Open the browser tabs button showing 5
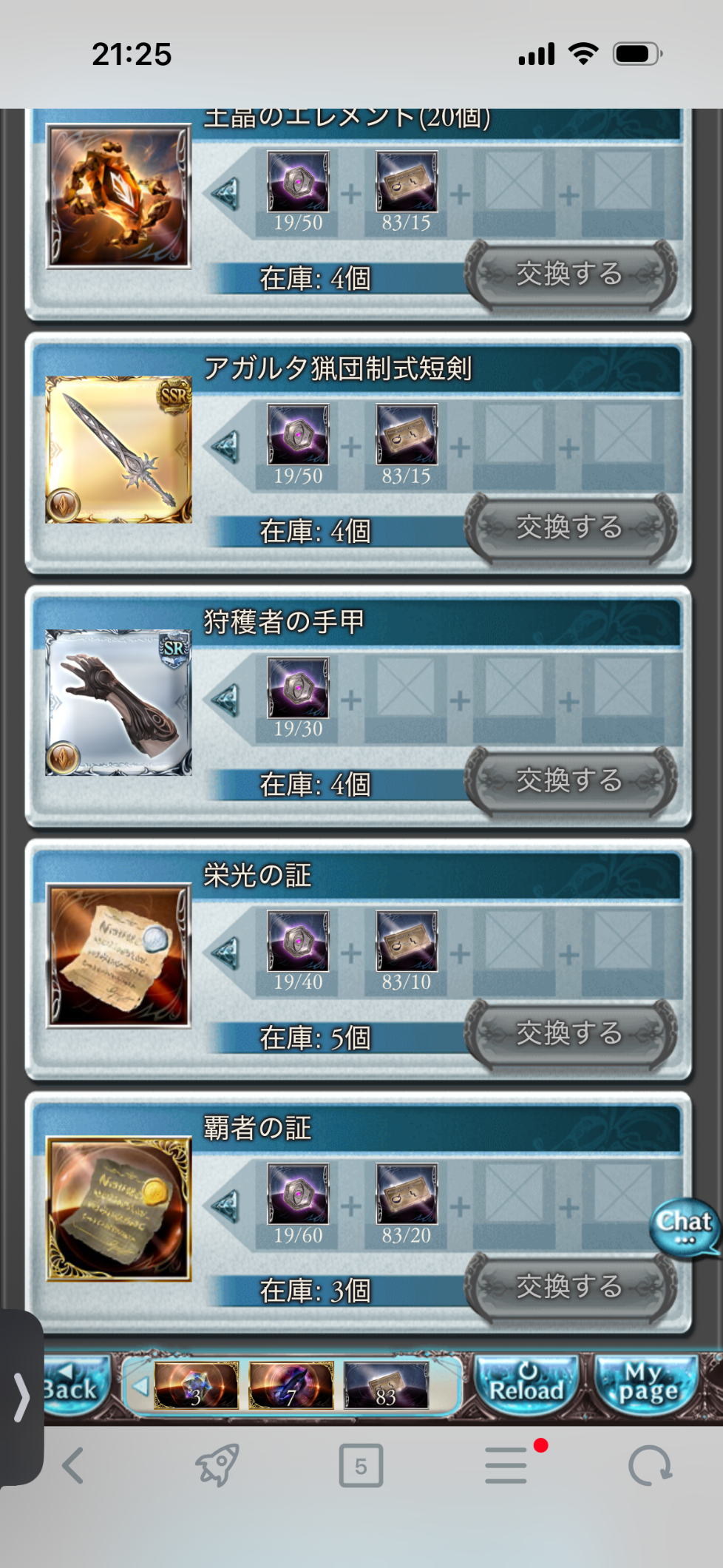723x1568 pixels. [x=361, y=1465]
